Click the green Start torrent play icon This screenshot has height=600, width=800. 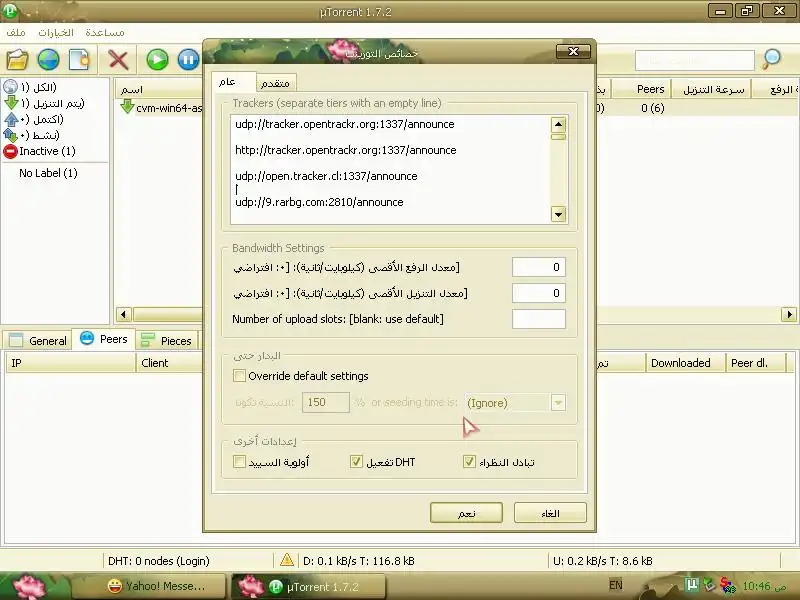(x=157, y=60)
